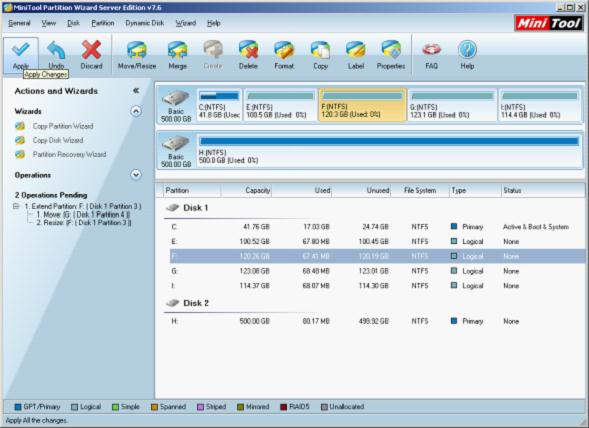Select the highlighted F: partition row
Screen dimensions: 589x428
pos(377,256)
